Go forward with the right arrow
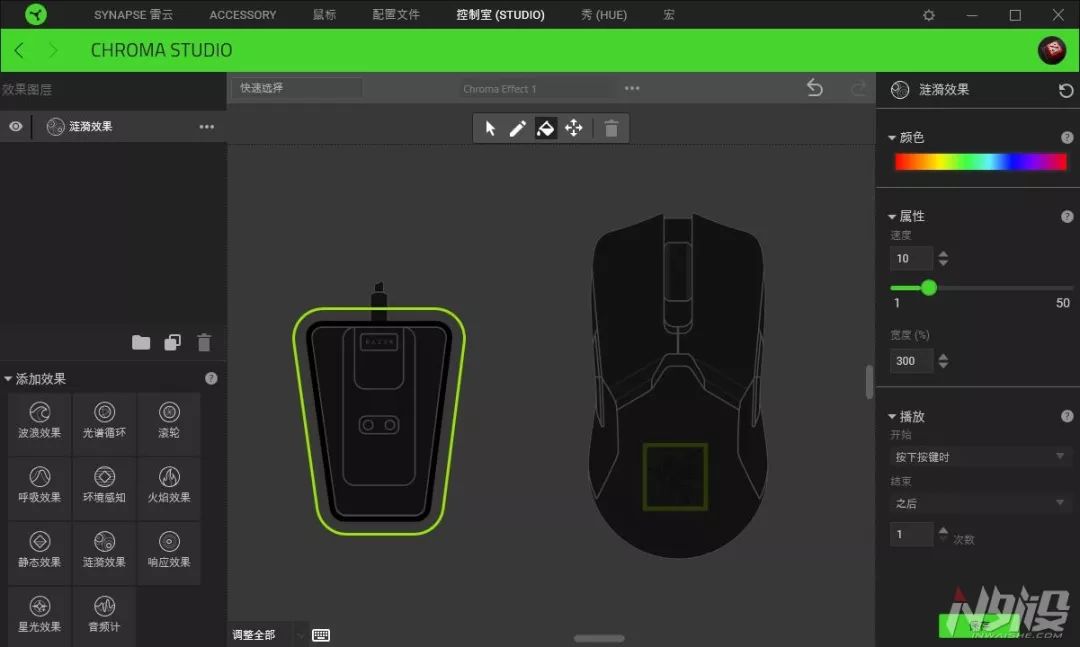 pos(54,50)
